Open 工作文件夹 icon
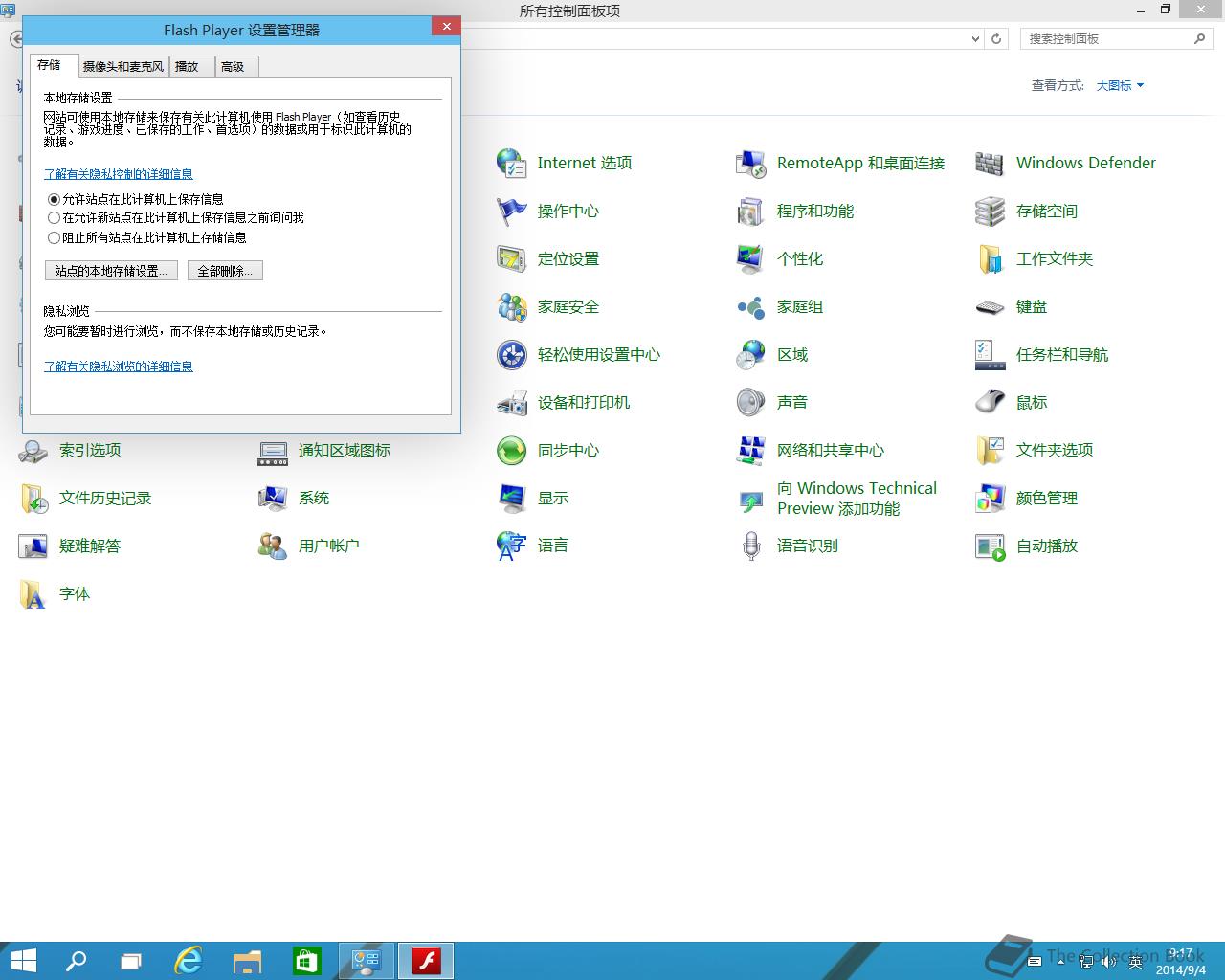The width and height of the screenshot is (1225, 980). [x=991, y=258]
